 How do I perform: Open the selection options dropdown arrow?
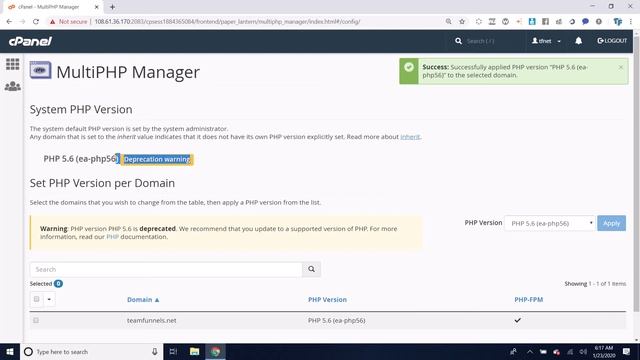pyautogui.click(x=49, y=299)
